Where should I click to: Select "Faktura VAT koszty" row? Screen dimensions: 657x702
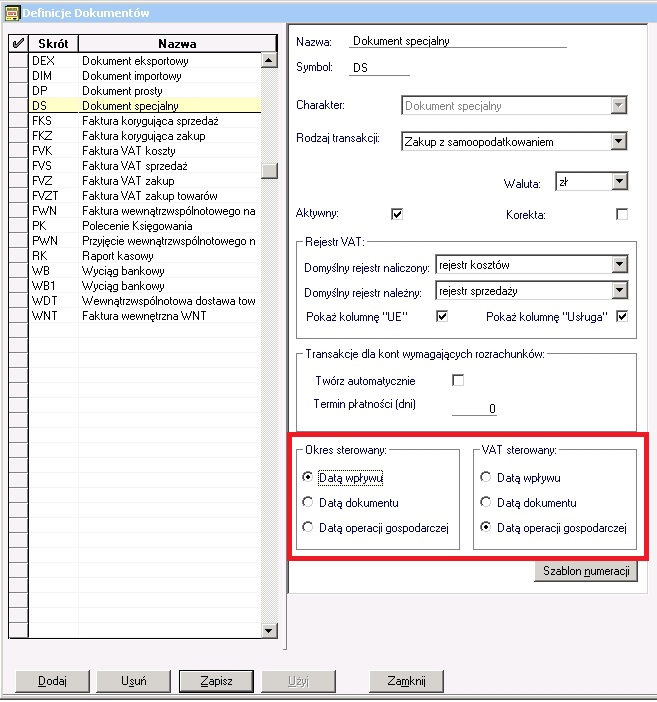(145, 150)
